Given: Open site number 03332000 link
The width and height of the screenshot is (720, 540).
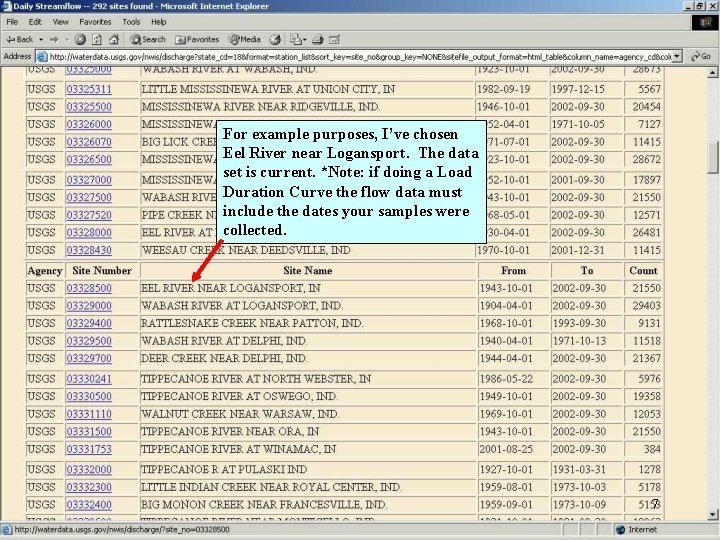Looking at the screenshot, I should (x=89, y=469).
